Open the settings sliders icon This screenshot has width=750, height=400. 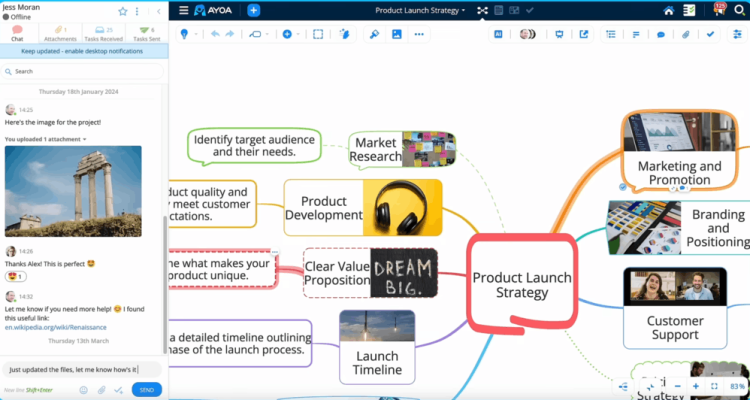point(737,34)
